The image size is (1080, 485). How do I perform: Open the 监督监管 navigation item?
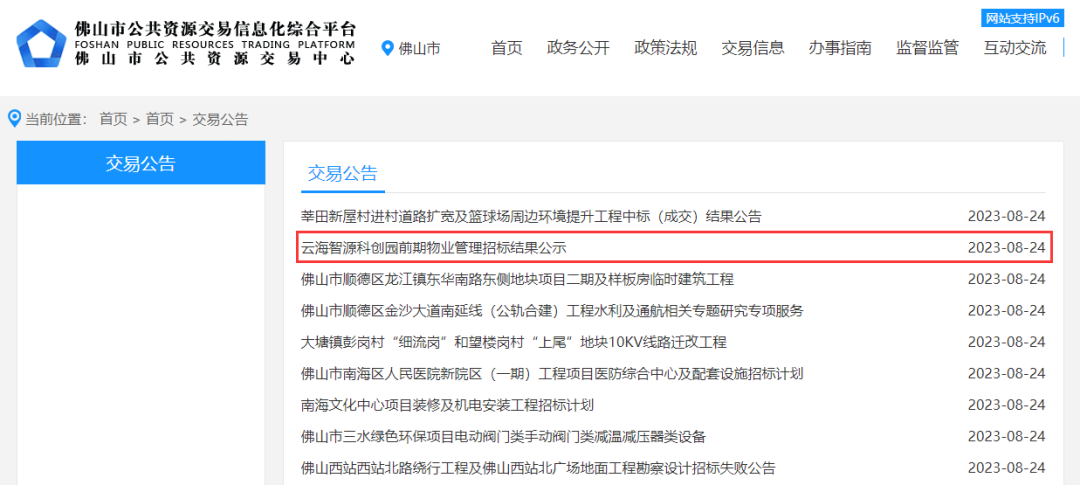click(x=927, y=48)
